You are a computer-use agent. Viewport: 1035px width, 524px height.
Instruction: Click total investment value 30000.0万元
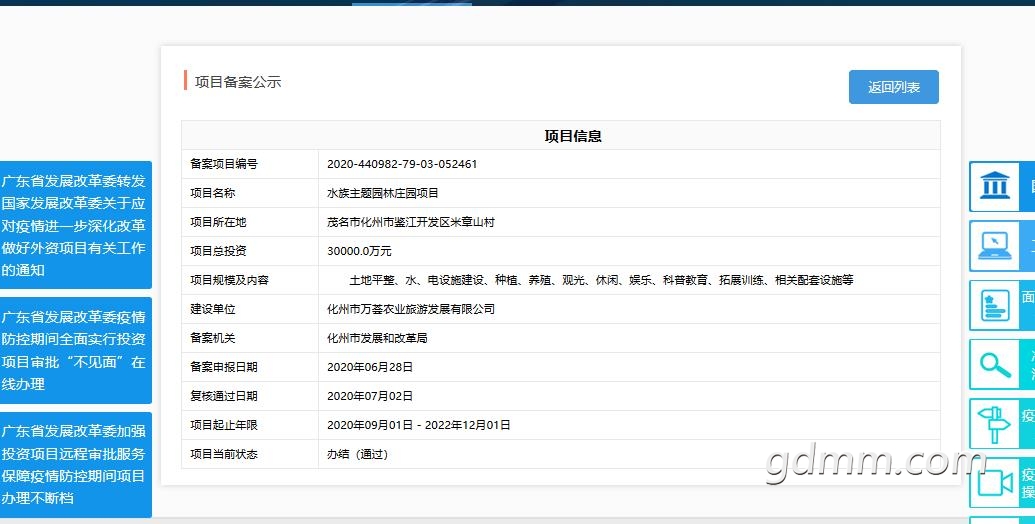[x=359, y=251]
